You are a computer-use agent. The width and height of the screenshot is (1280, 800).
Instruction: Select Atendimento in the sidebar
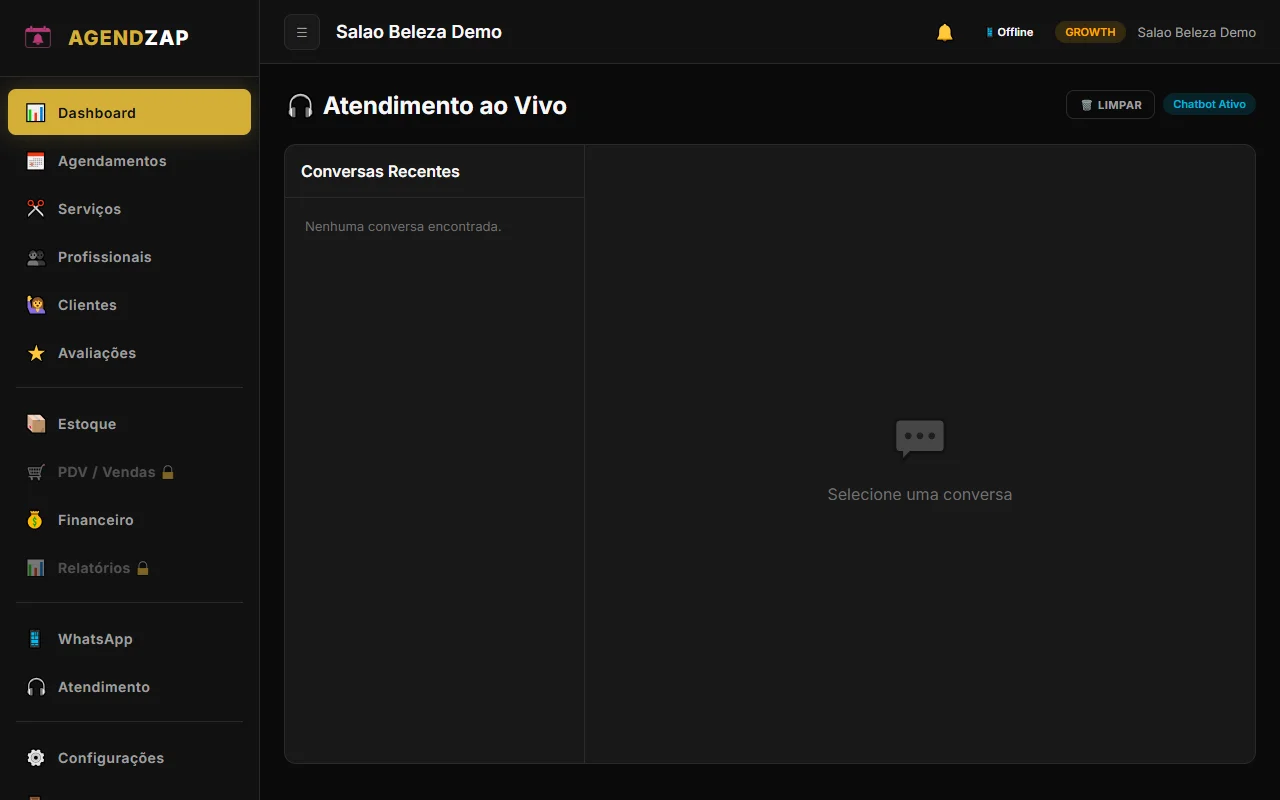tap(103, 687)
